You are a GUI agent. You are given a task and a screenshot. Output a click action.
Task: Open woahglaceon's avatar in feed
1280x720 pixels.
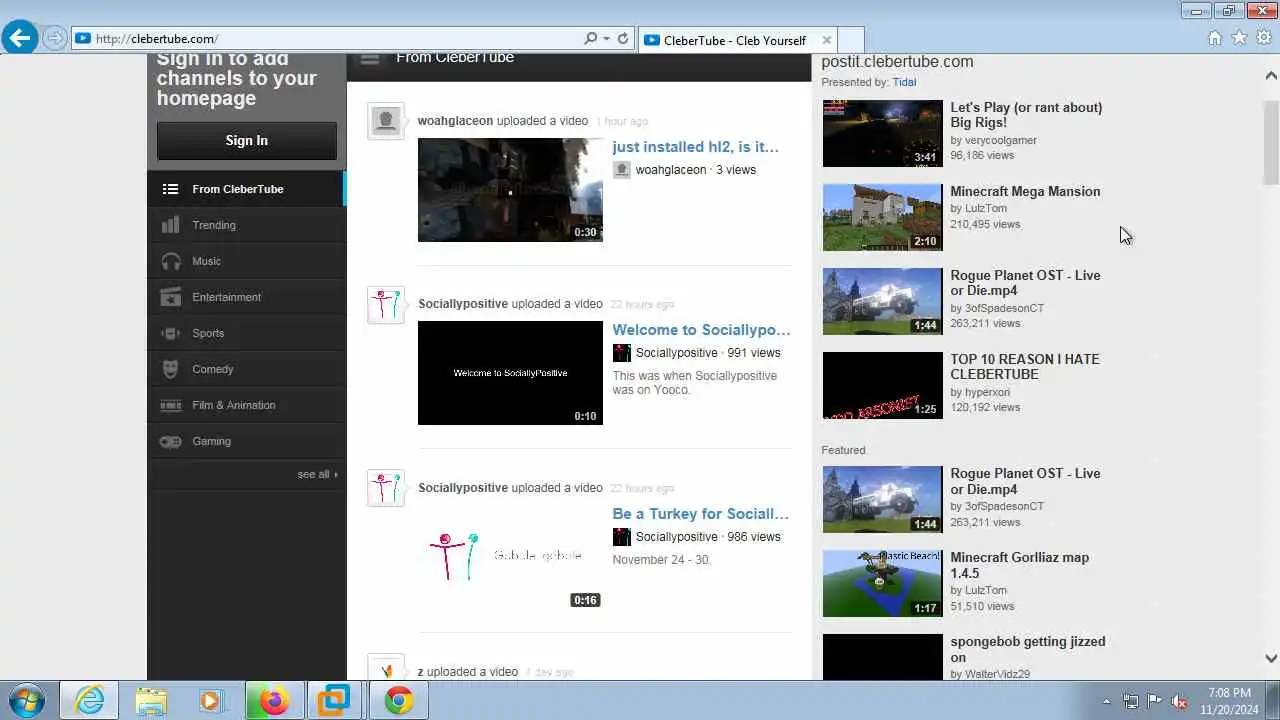[386, 121]
